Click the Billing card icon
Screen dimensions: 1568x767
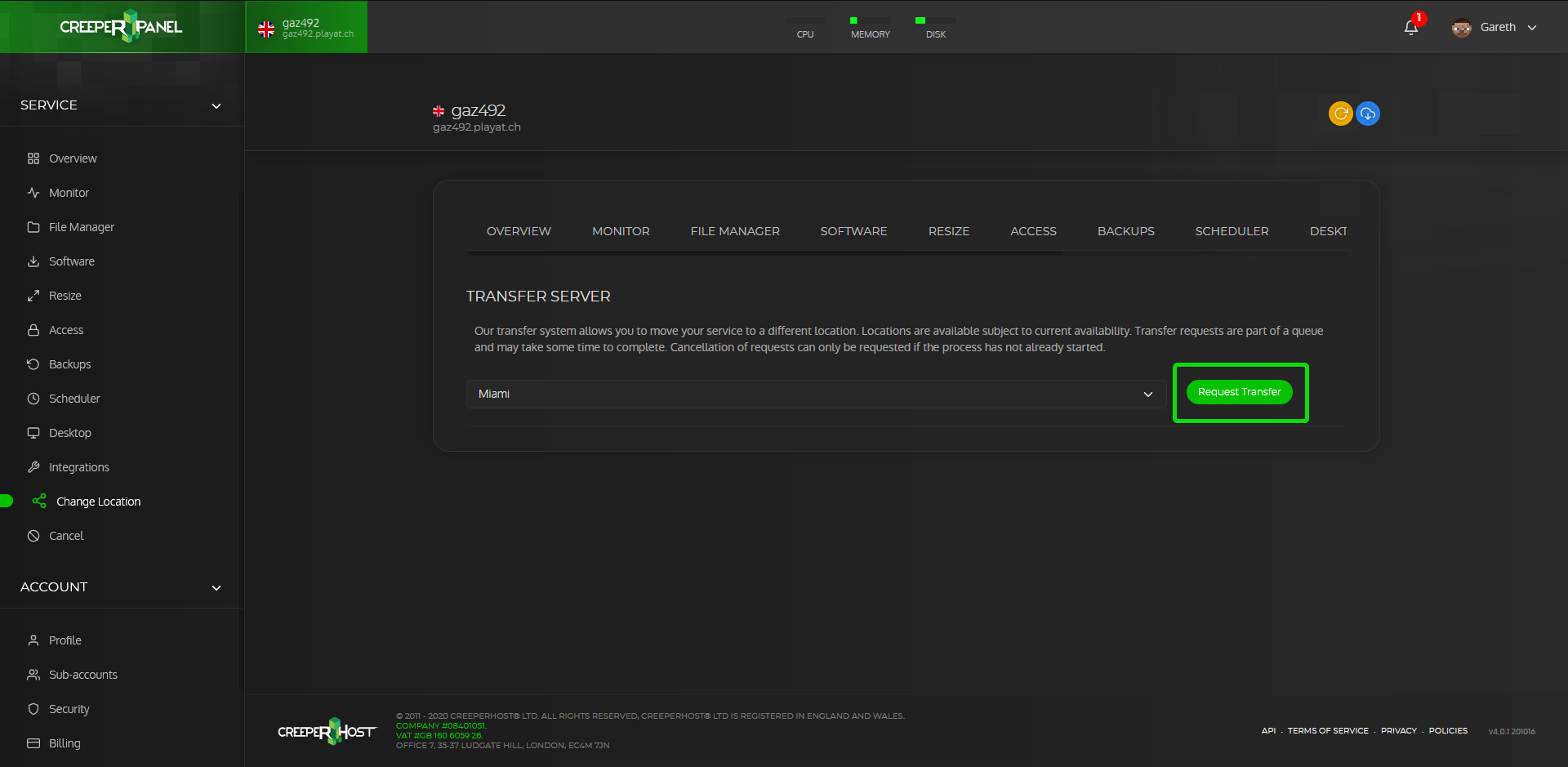click(x=33, y=743)
